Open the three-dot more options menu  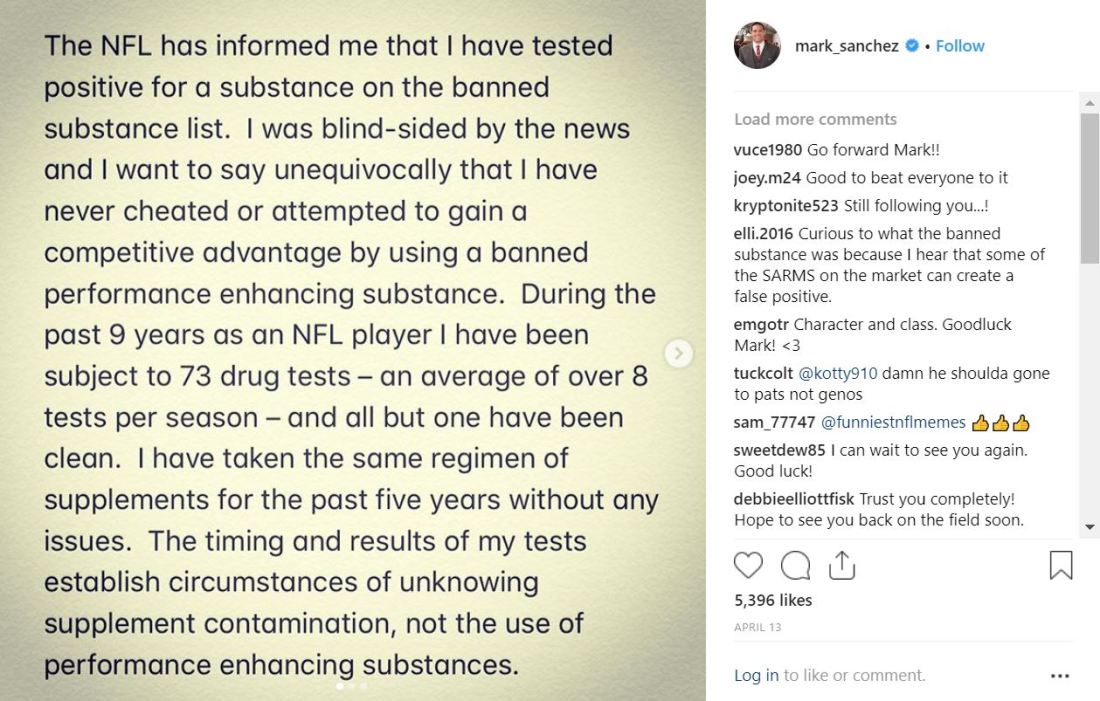click(1060, 676)
